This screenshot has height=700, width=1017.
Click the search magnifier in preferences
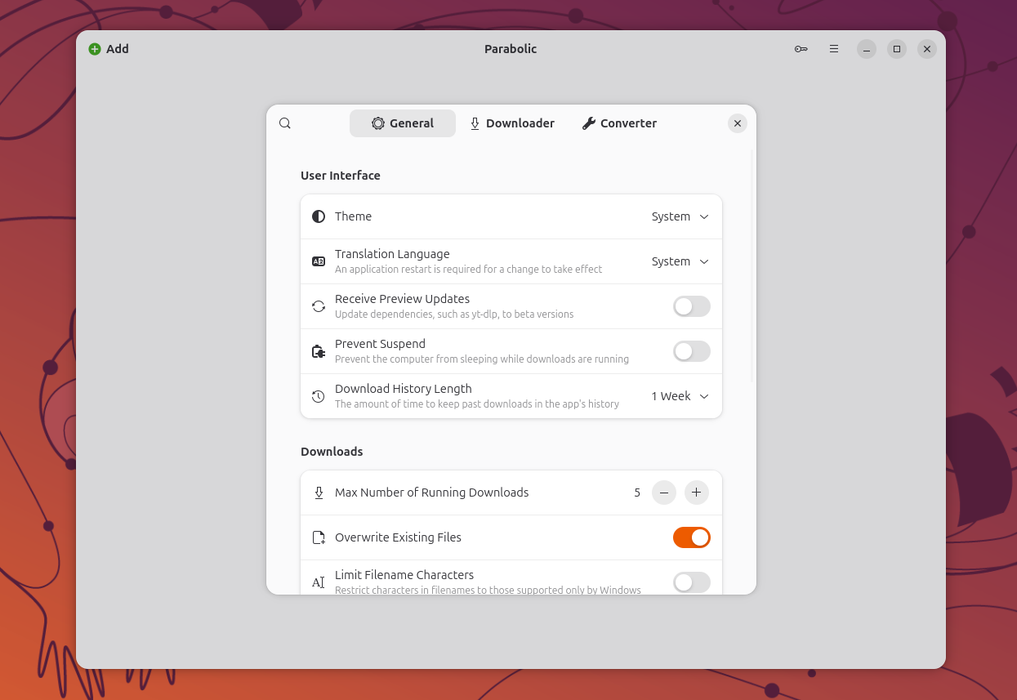click(x=285, y=123)
